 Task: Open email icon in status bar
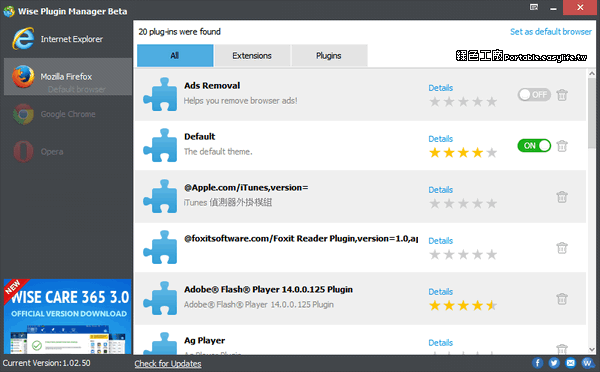point(571,363)
